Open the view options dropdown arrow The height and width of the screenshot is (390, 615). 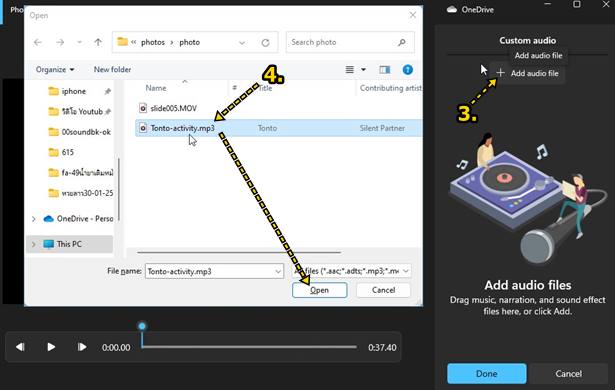click(364, 69)
